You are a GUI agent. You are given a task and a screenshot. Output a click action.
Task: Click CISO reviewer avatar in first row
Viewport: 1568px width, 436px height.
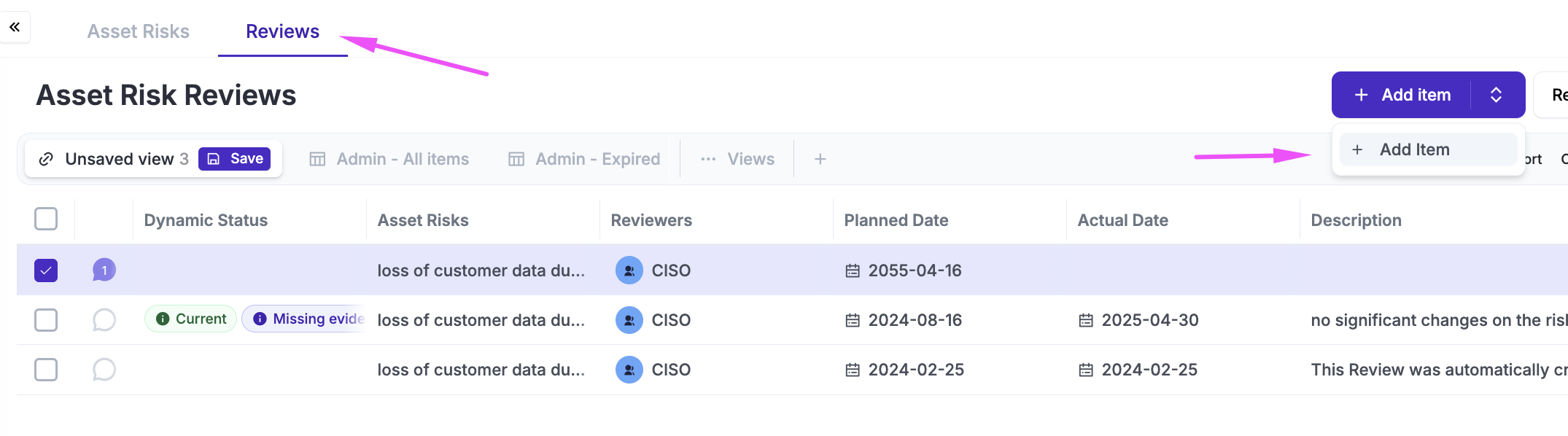tap(629, 270)
